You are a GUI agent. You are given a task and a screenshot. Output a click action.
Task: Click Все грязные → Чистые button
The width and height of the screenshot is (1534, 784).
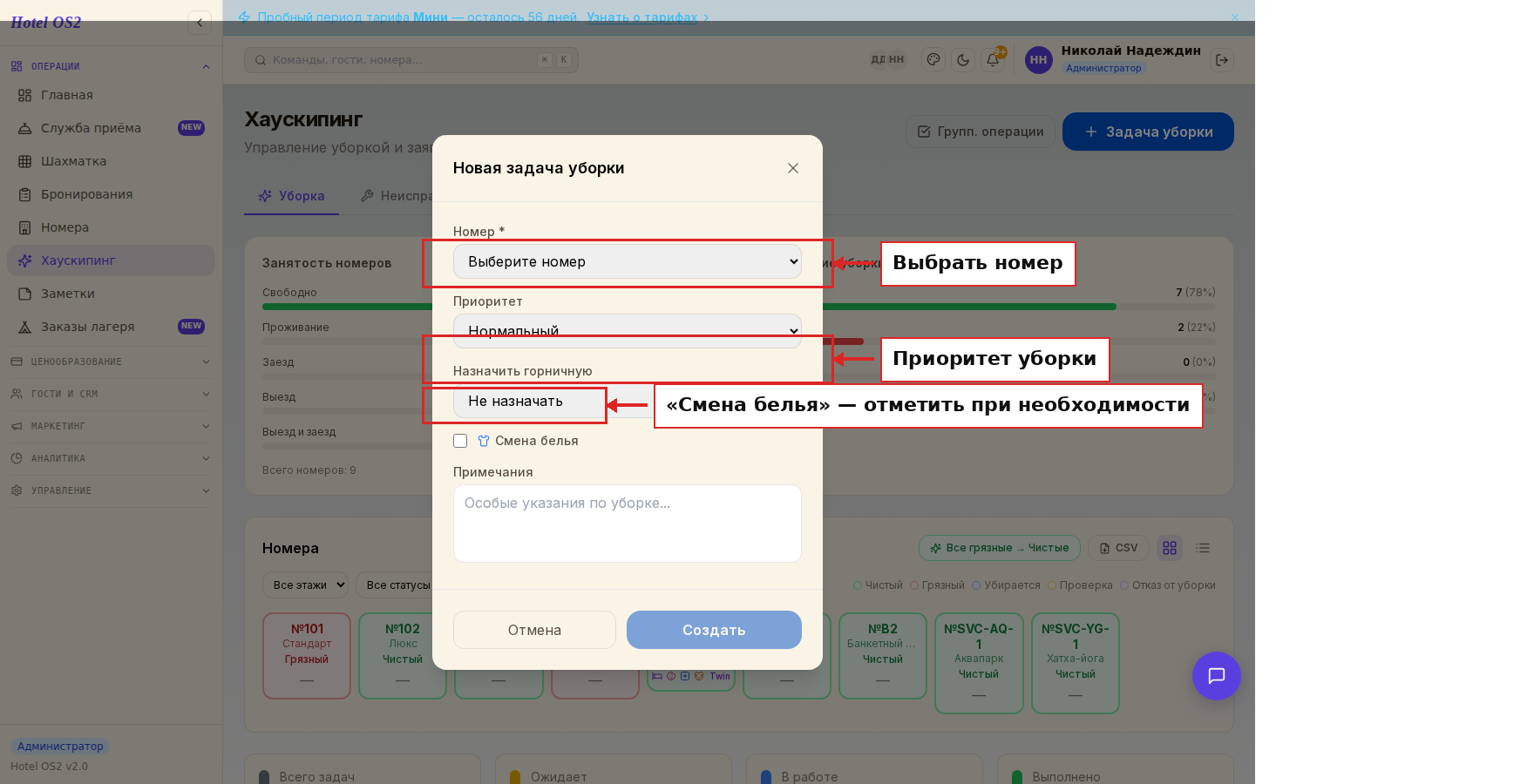coord(1000,548)
